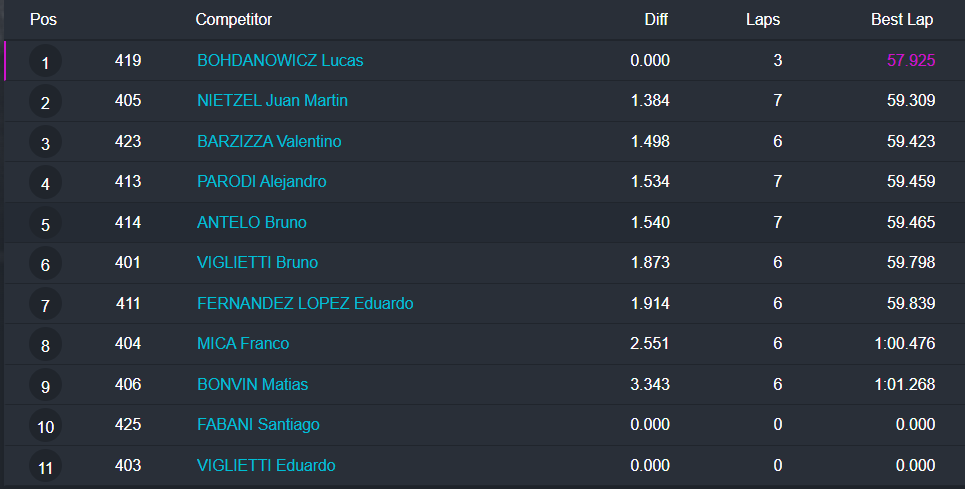Click the position 10 circle badge
The height and width of the screenshot is (489, 965).
click(45, 427)
